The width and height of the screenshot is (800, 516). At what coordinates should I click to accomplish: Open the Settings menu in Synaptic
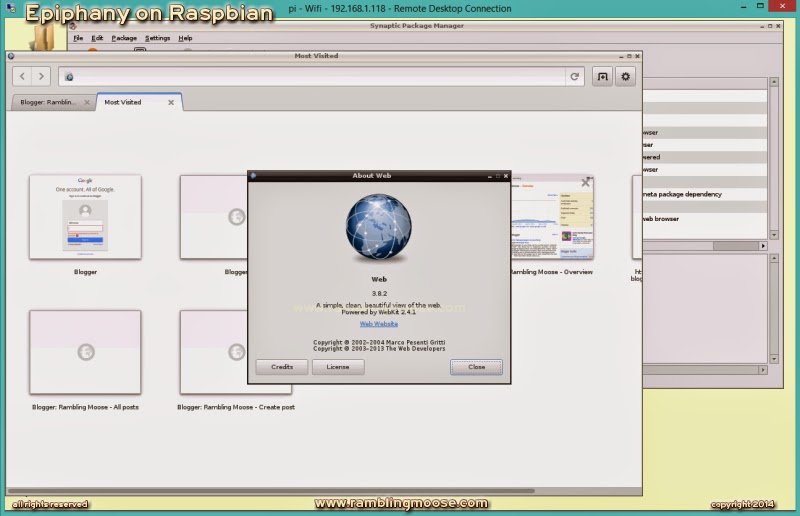(x=157, y=38)
